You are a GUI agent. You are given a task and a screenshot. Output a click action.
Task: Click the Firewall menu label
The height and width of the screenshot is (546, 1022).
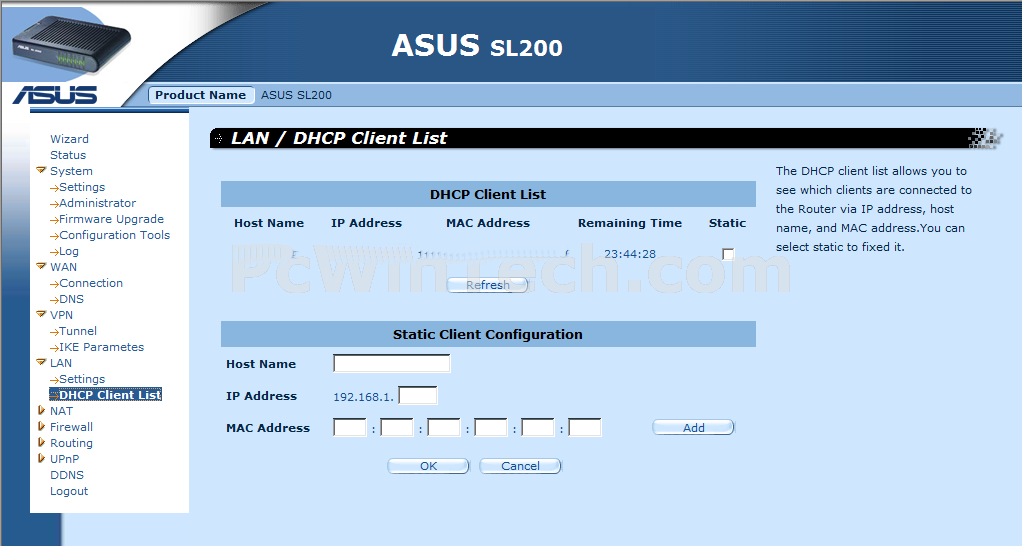pyautogui.click(x=72, y=427)
